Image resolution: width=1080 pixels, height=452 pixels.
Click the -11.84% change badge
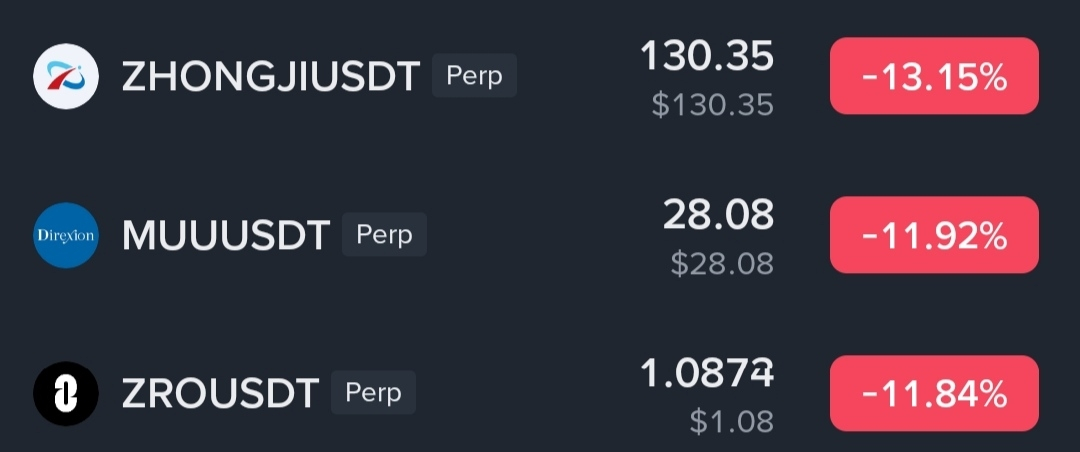coord(934,393)
